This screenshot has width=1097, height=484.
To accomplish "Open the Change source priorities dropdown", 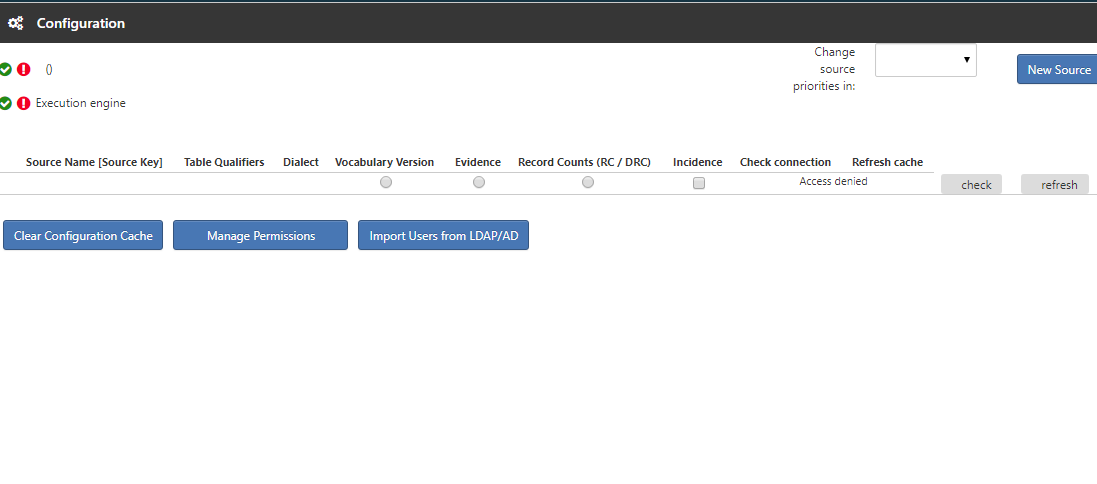I will 926,60.
